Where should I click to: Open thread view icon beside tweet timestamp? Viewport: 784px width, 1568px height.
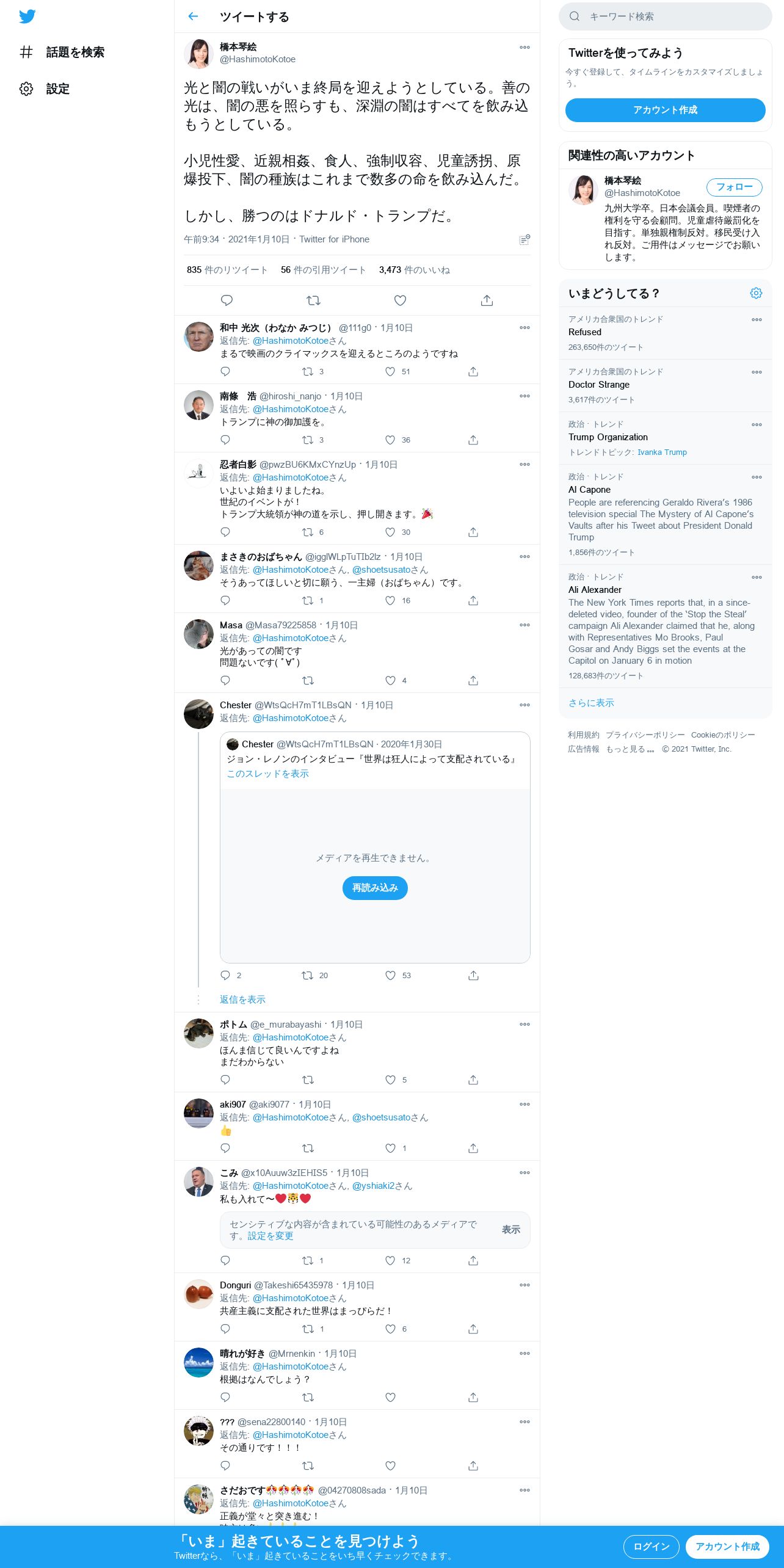(x=524, y=239)
